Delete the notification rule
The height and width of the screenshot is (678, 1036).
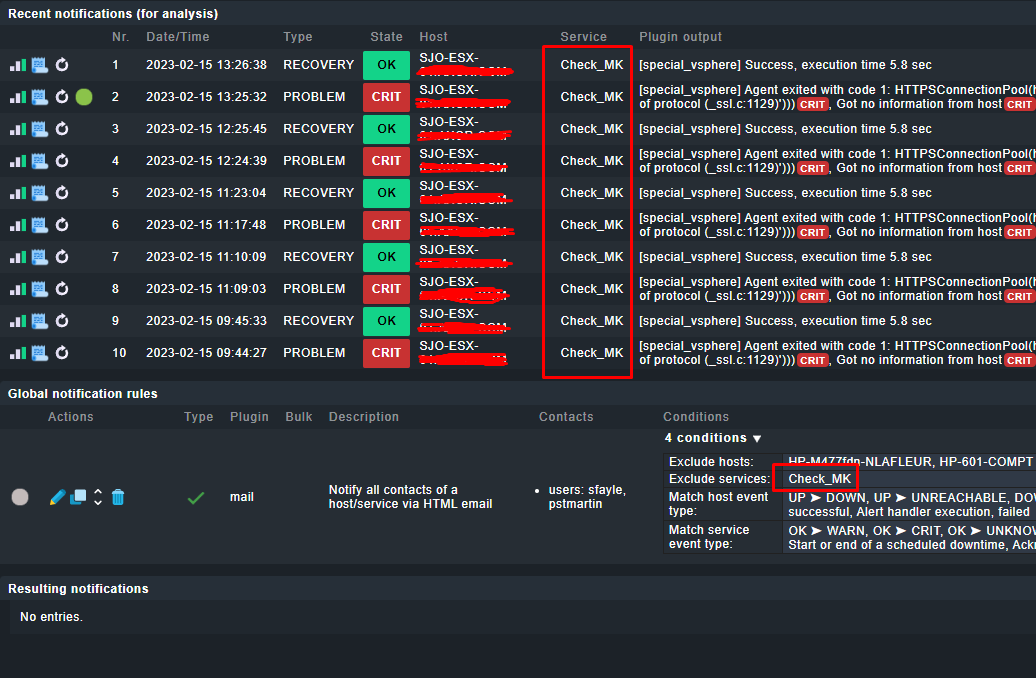[117, 497]
